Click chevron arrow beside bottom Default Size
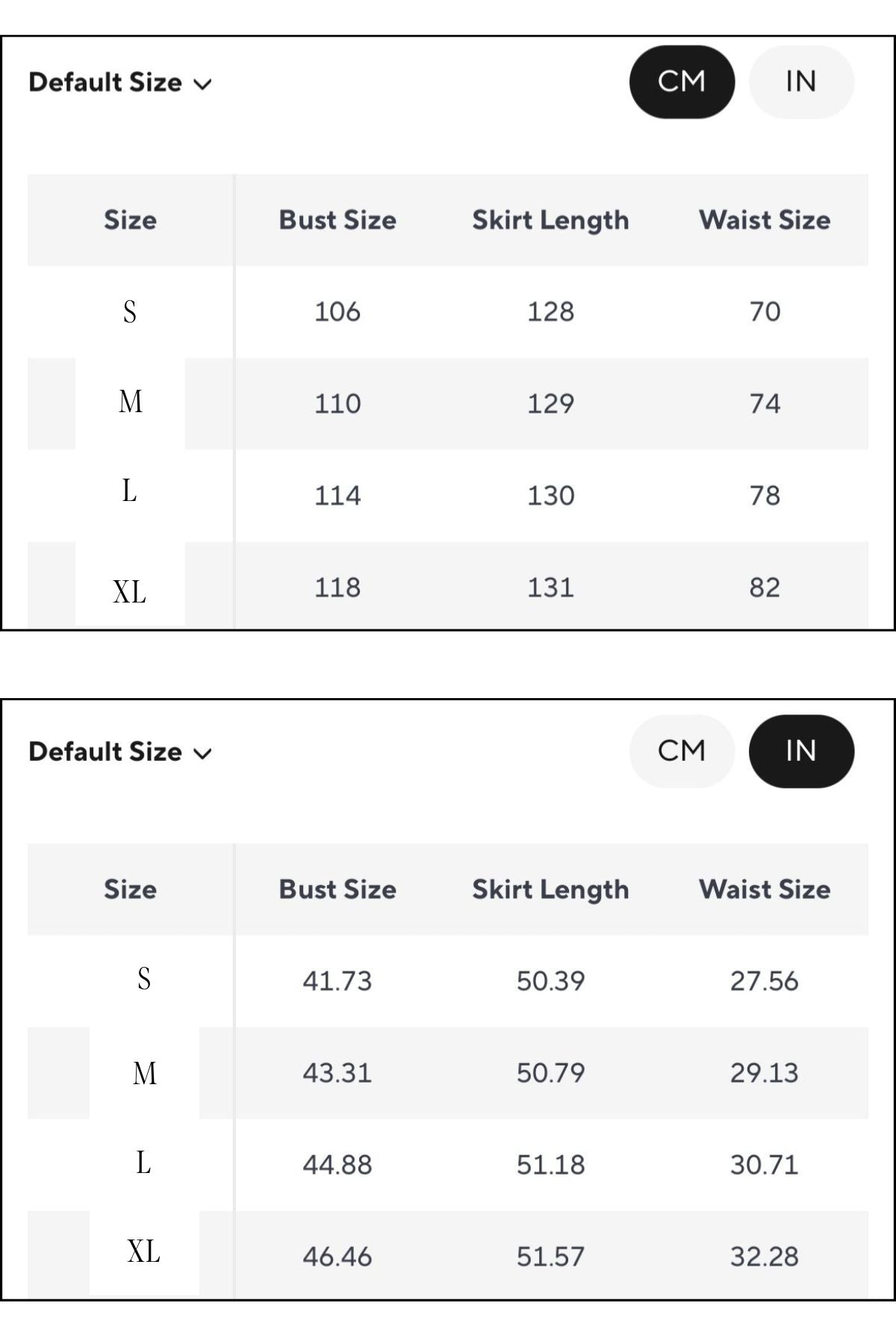Viewport: 896px width, 1344px height. tap(202, 753)
